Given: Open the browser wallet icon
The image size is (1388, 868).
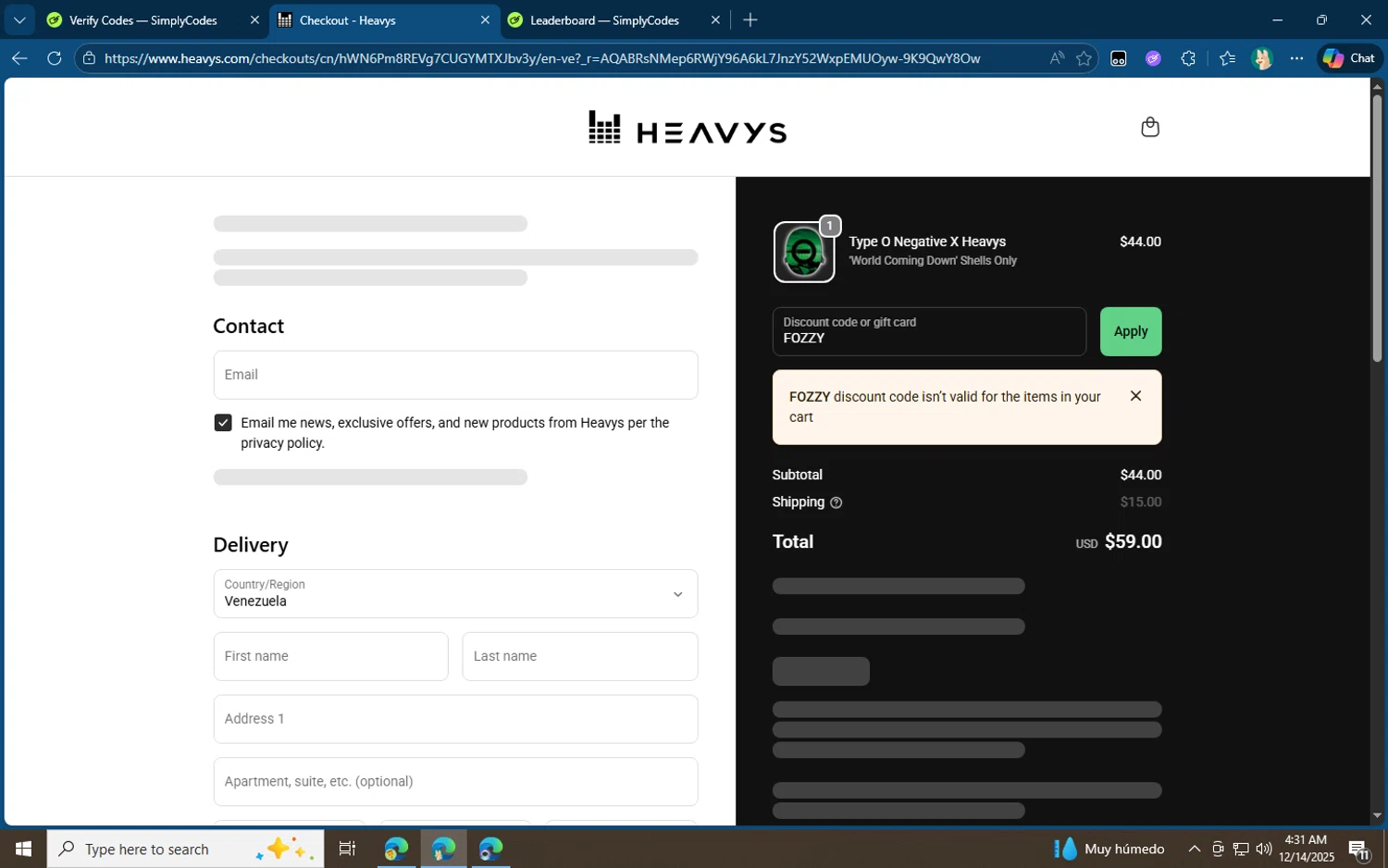Looking at the screenshot, I should 1118,58.
